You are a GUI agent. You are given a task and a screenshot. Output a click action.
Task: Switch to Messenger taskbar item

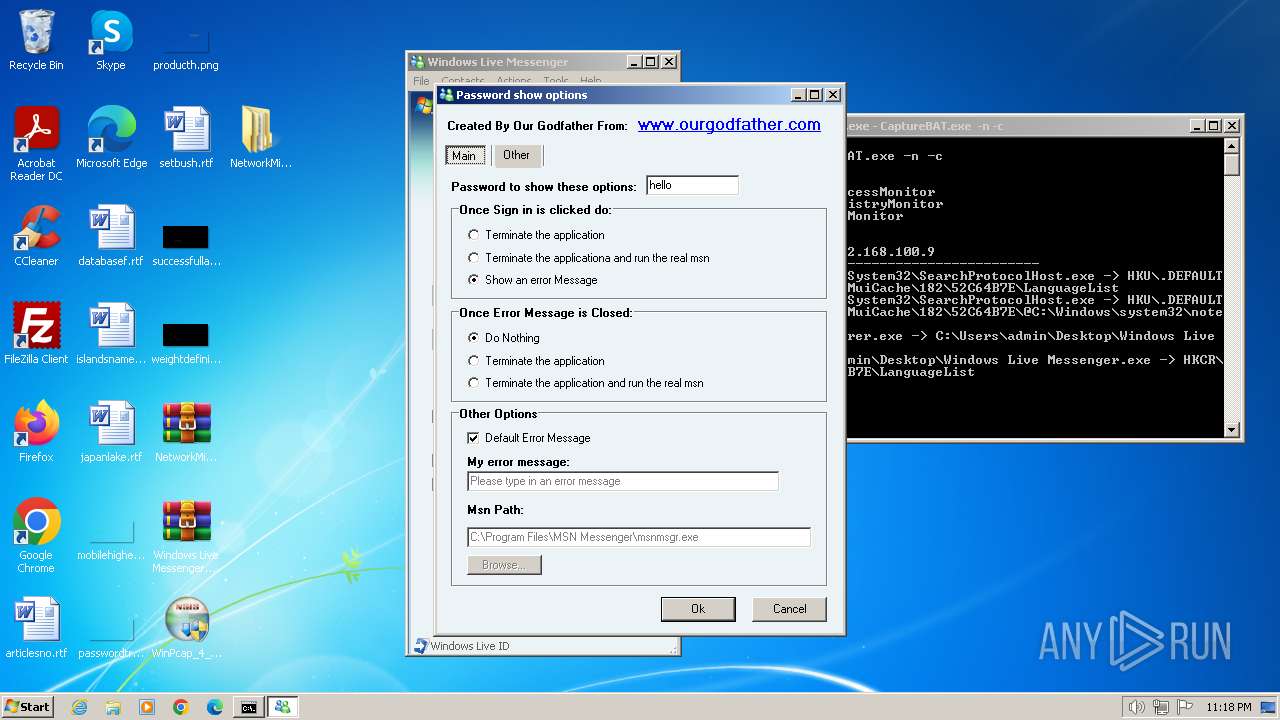(x=283, y=707)
